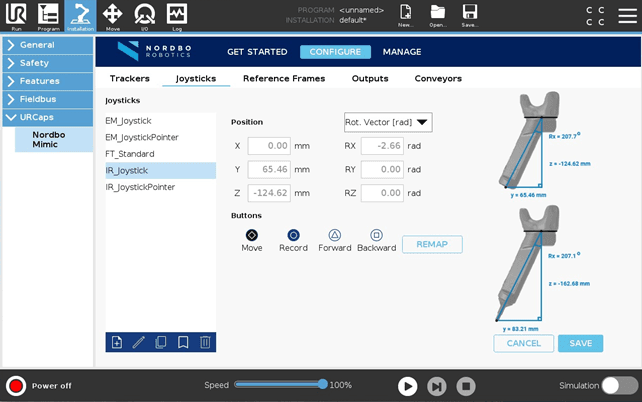The image size is (642, 402).
Task: Expand the Fieldbus section in sidebar
Action: click(x=47, y=99)
